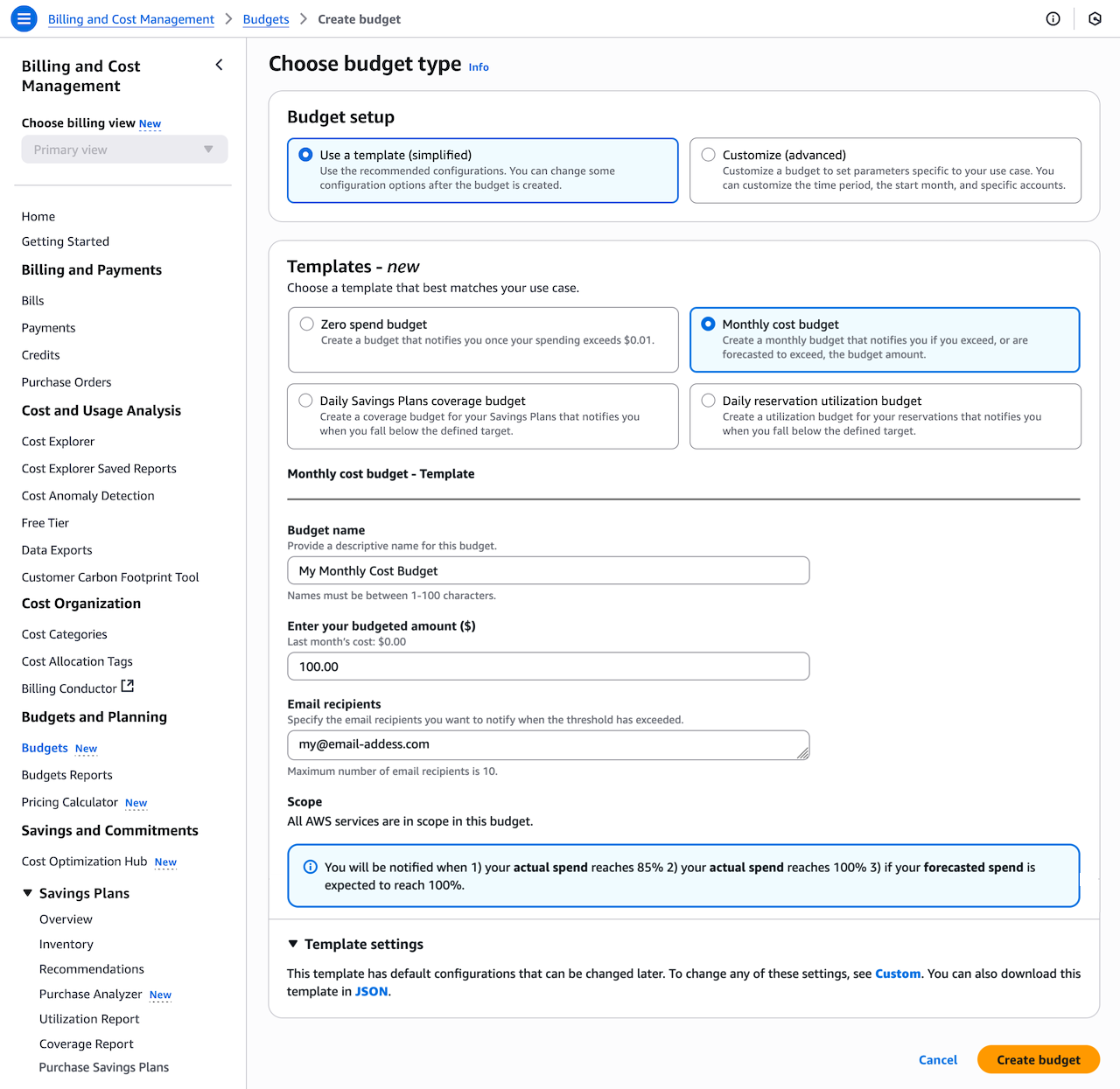Collapse the Savings Plans tree section
Viewport: 1120px width, 1089px height.
point(28,893)
